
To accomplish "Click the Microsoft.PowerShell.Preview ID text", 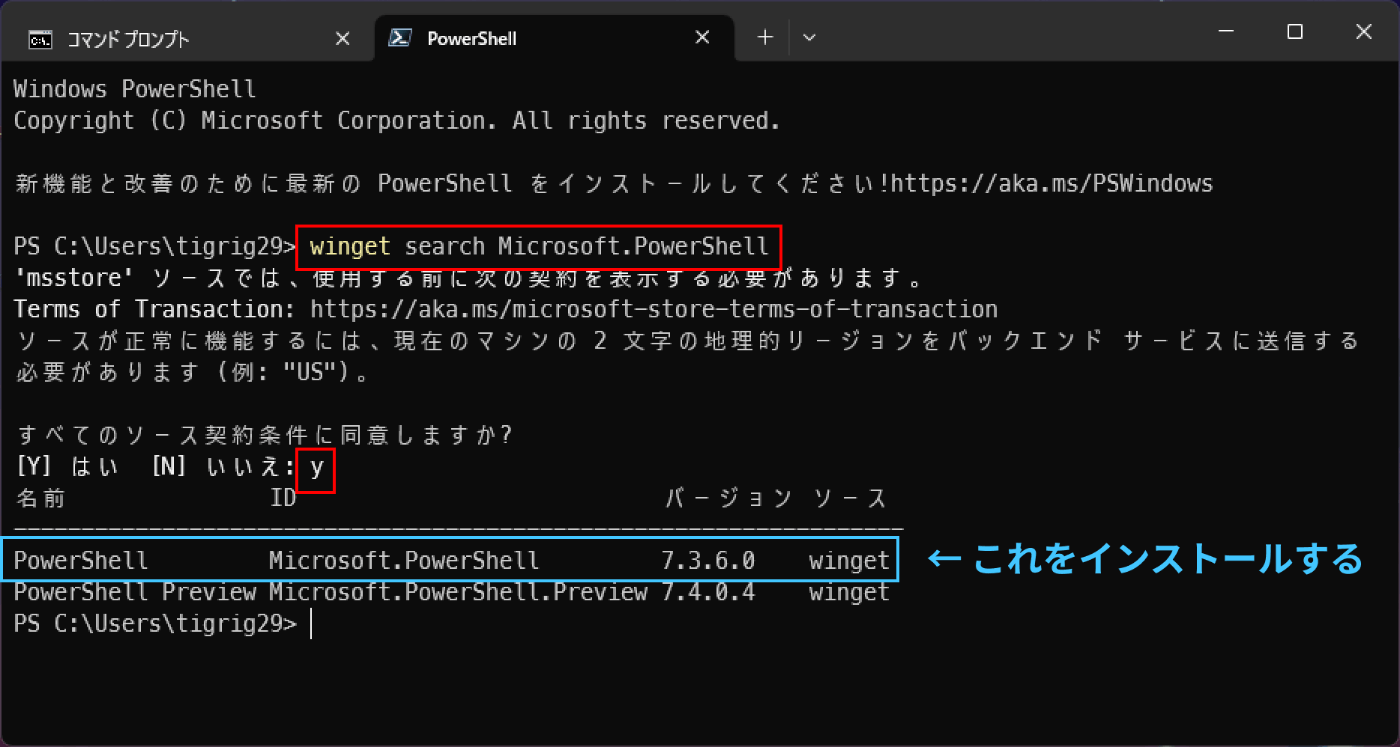I will (458, 592).
